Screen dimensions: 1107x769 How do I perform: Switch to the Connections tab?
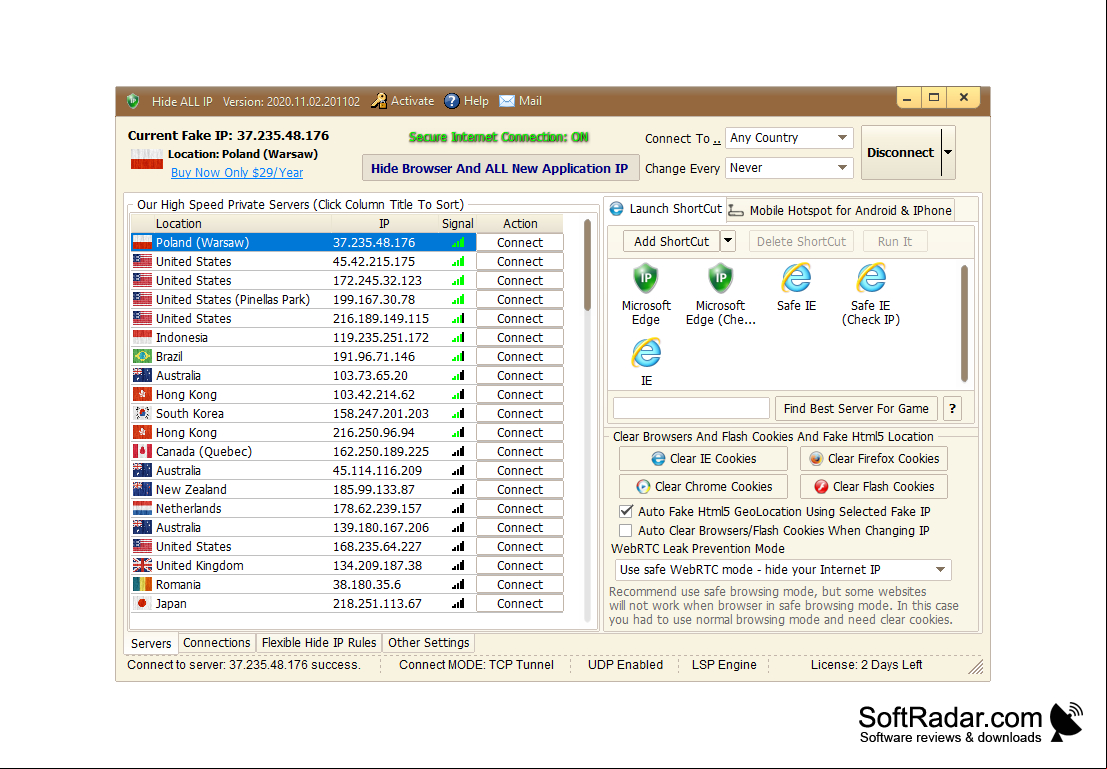pyautogui.click(x=217, y=643)
